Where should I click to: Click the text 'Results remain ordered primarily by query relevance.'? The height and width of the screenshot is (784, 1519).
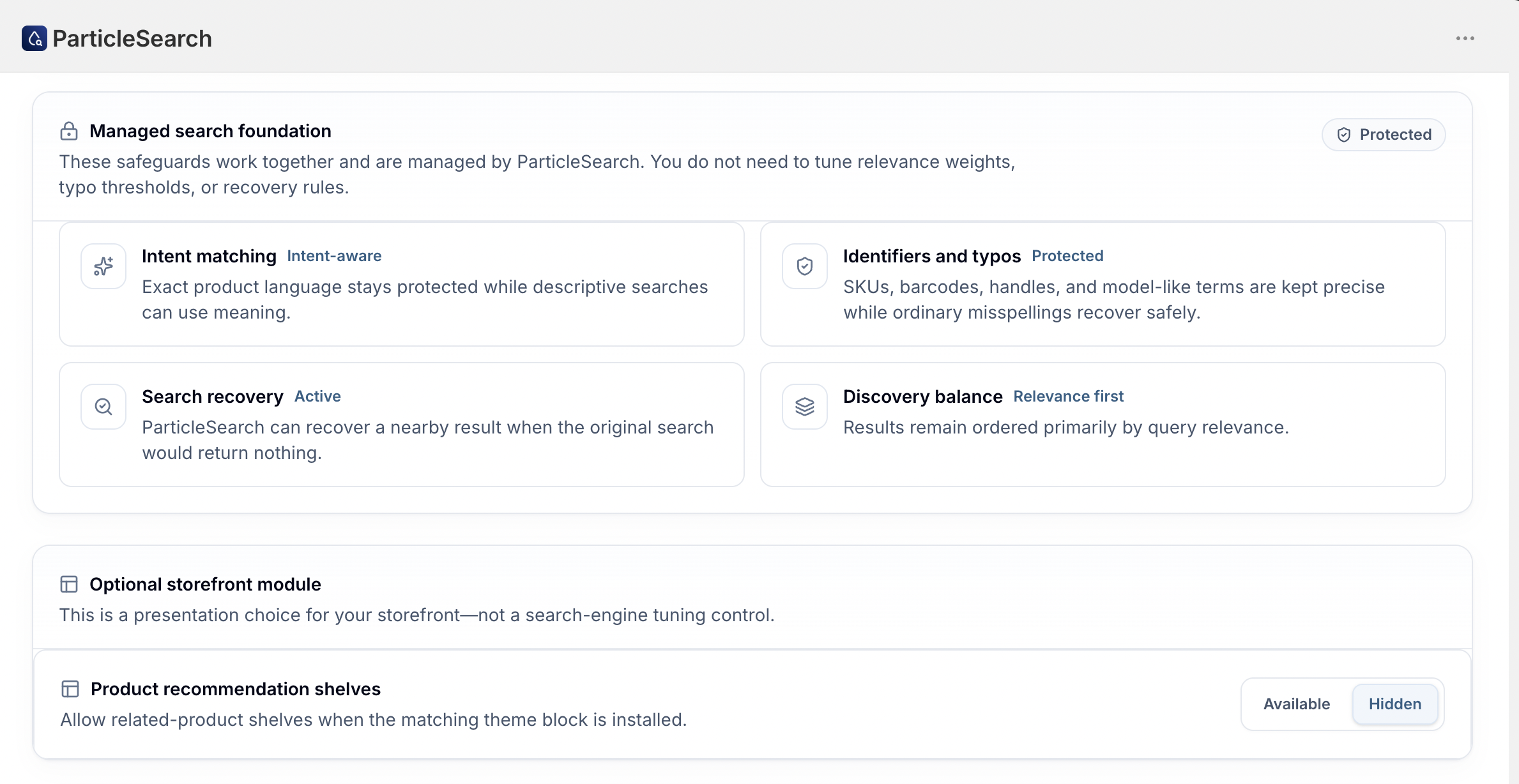pyautogui.click(x=1066, y=427)
